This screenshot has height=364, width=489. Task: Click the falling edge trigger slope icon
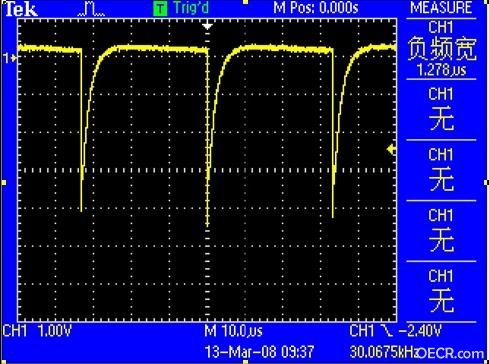pyautogui.click(x=386, y=331)
